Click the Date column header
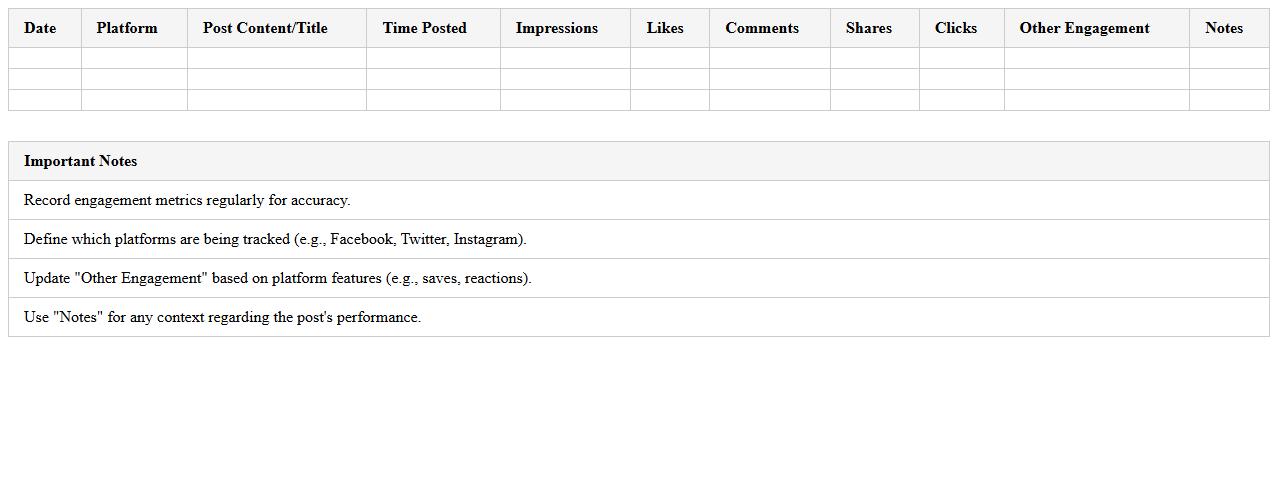Screen dimensions: 1278x501 coord(40,28)
